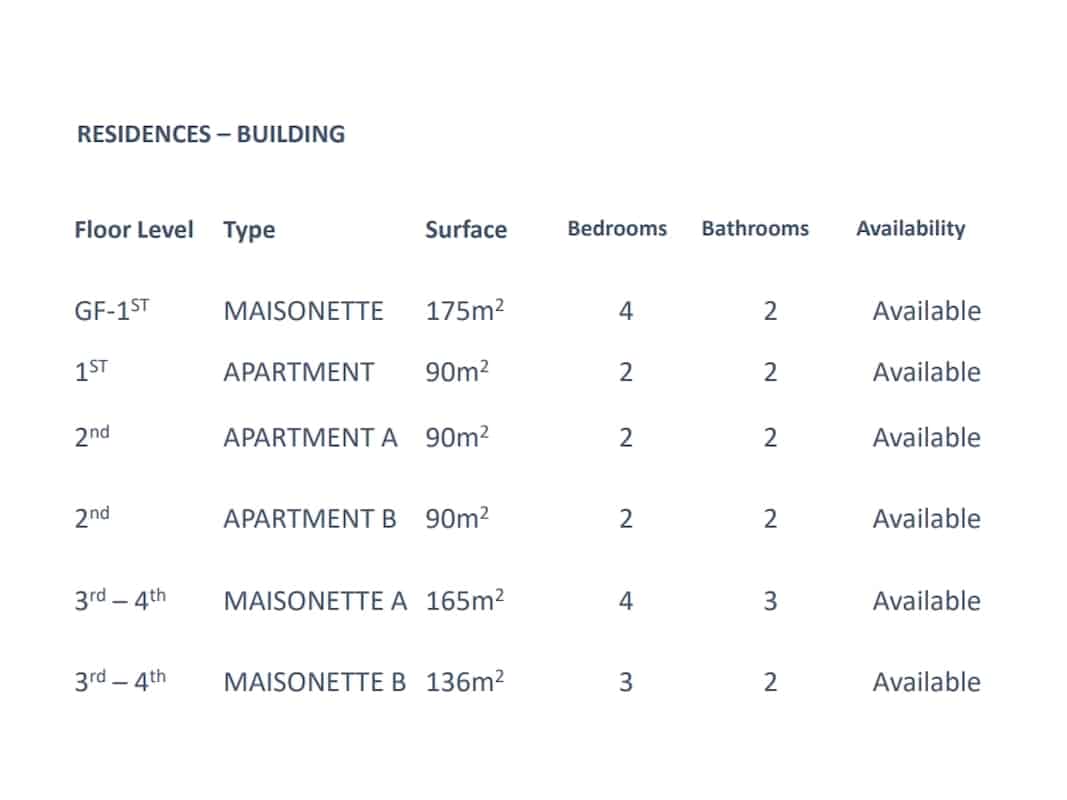
Task: Click the RESIDENCES – BUILDING heading
Action: (x=211, y=134)
